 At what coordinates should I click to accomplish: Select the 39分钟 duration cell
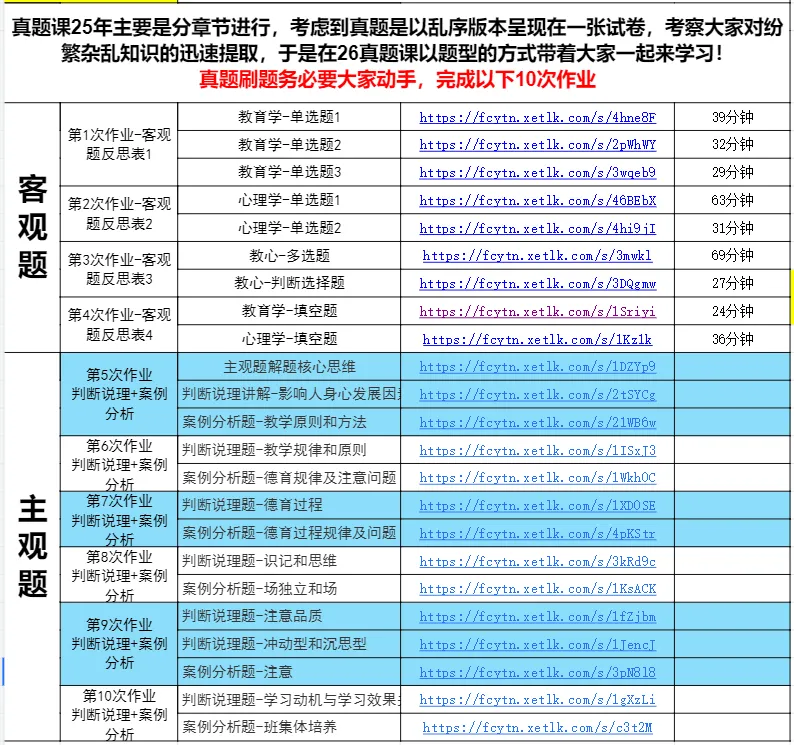[x=732, y=117]
